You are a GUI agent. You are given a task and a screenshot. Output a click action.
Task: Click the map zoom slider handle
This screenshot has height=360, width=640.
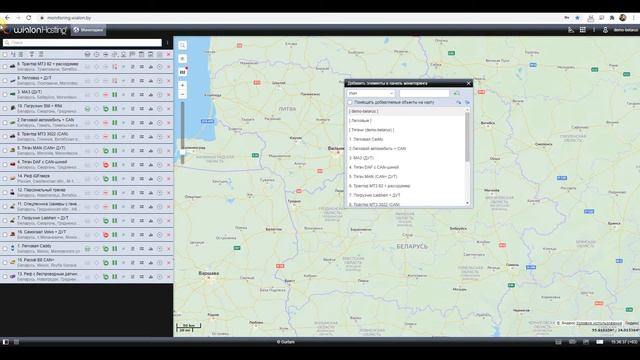182,152
